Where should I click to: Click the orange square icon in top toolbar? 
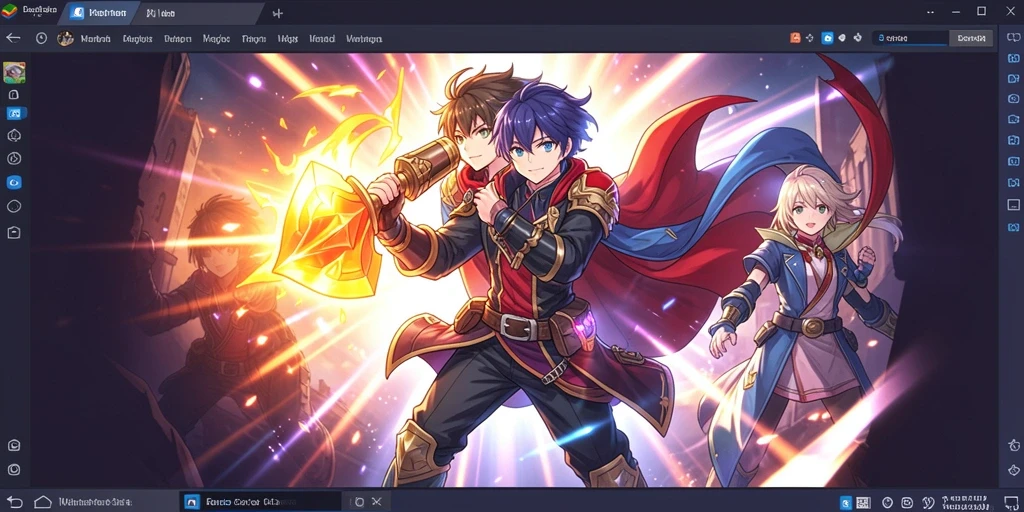(795, 39)
